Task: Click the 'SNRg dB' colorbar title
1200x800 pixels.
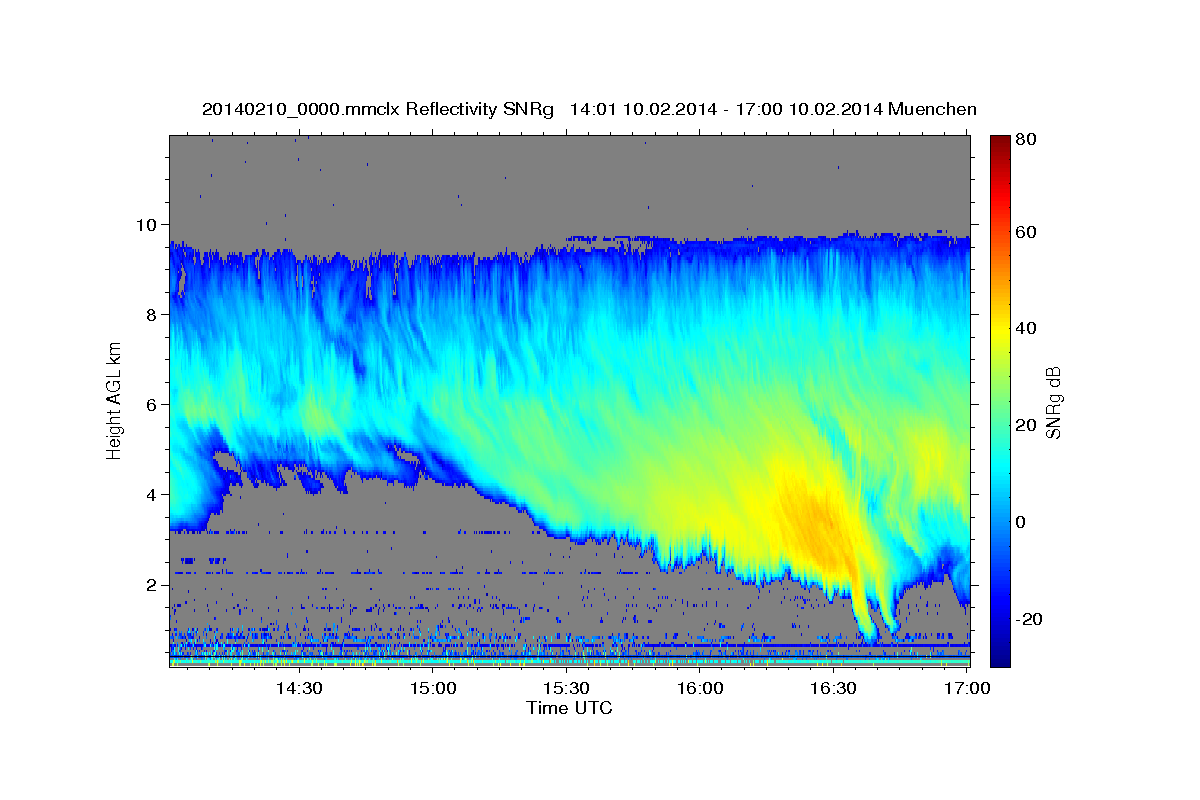Action: (1053, 402)
